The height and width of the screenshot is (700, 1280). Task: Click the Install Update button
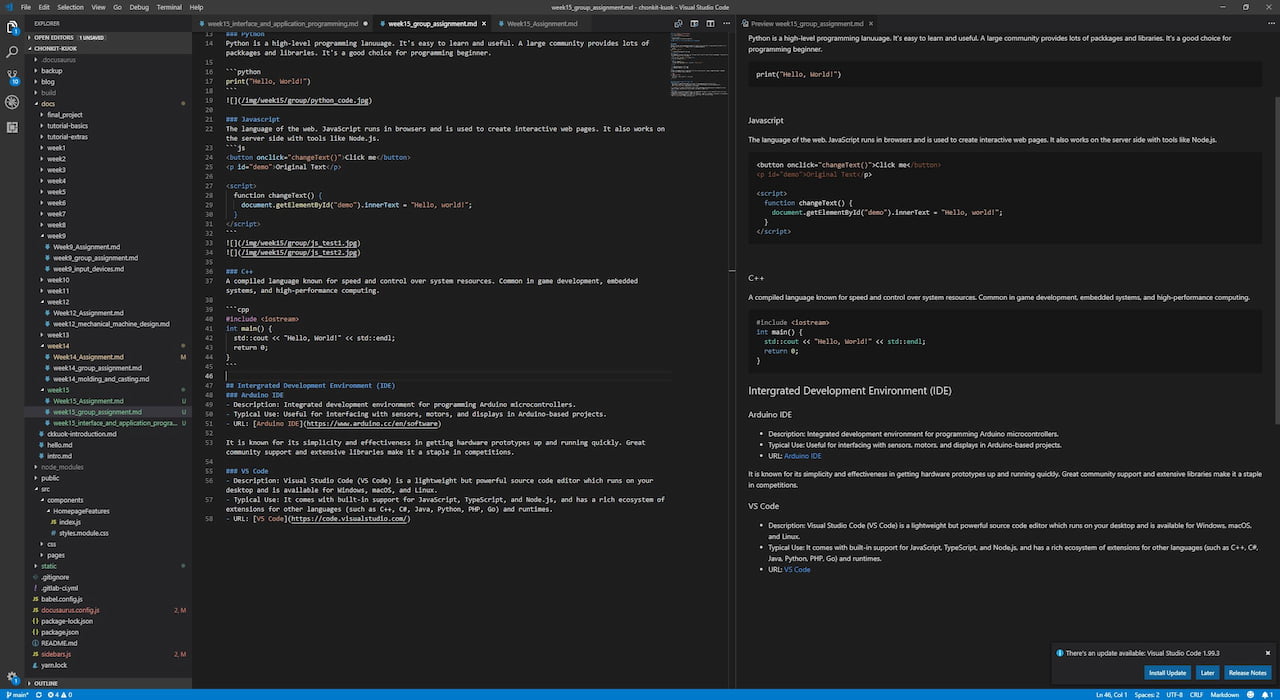click(1168, 672)
